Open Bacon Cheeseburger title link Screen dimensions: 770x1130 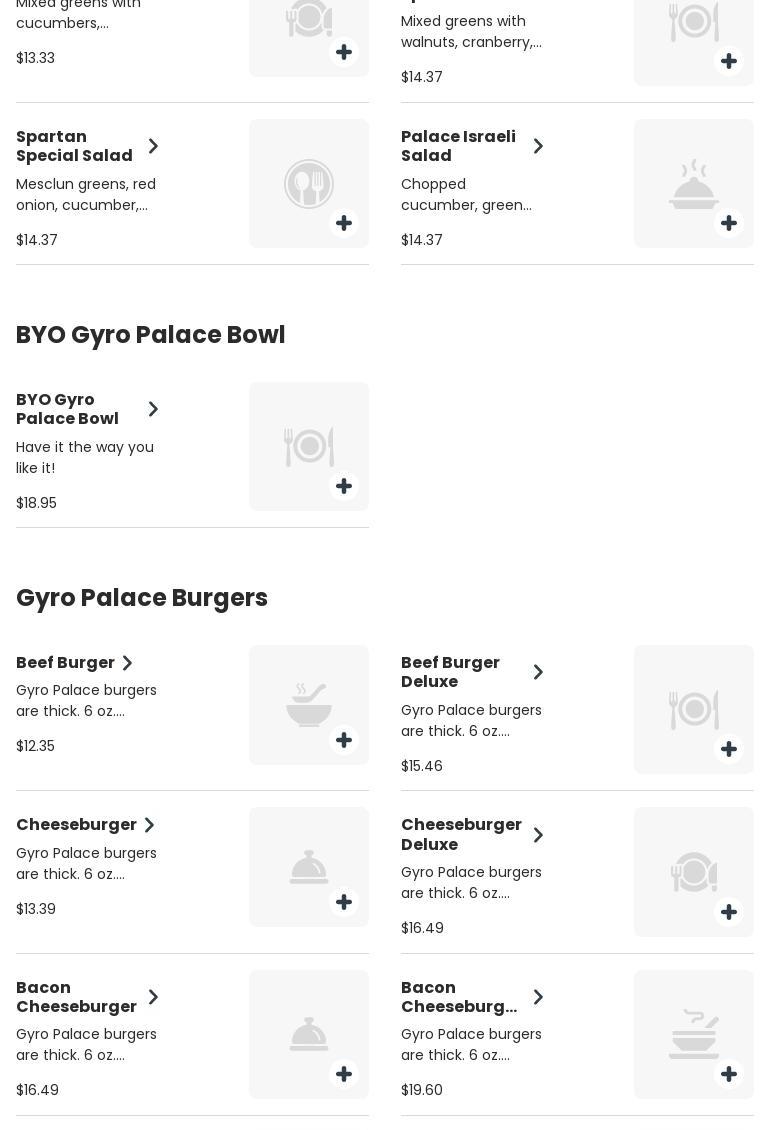[76, 997]
